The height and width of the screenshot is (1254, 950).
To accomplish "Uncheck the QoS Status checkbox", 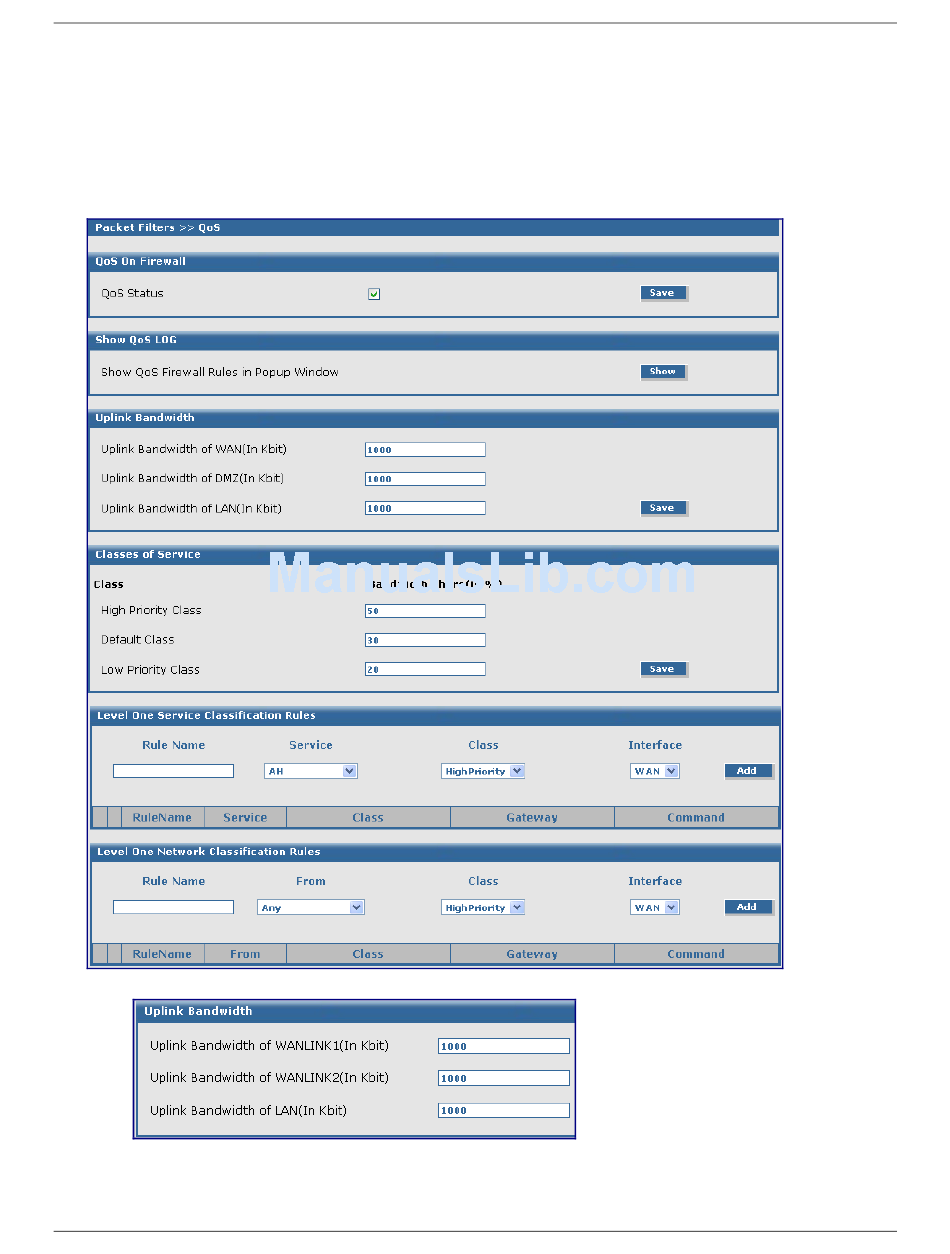I will point(374,294).
